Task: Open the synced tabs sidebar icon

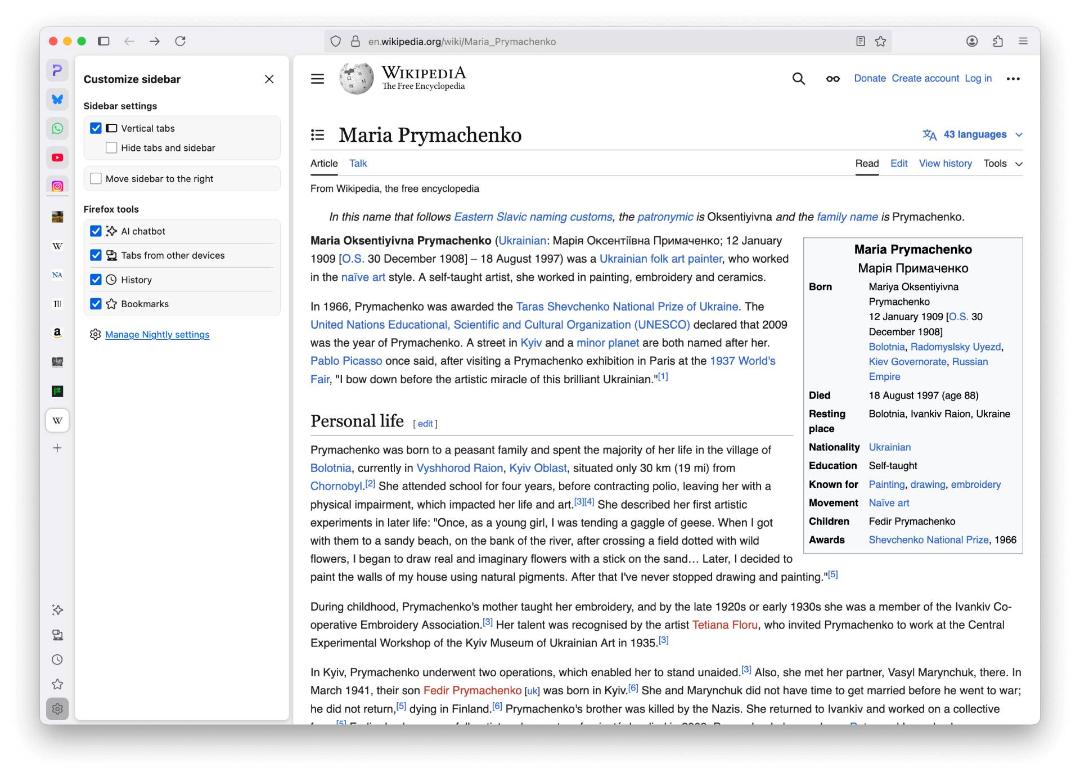Action: pos(57,635)
